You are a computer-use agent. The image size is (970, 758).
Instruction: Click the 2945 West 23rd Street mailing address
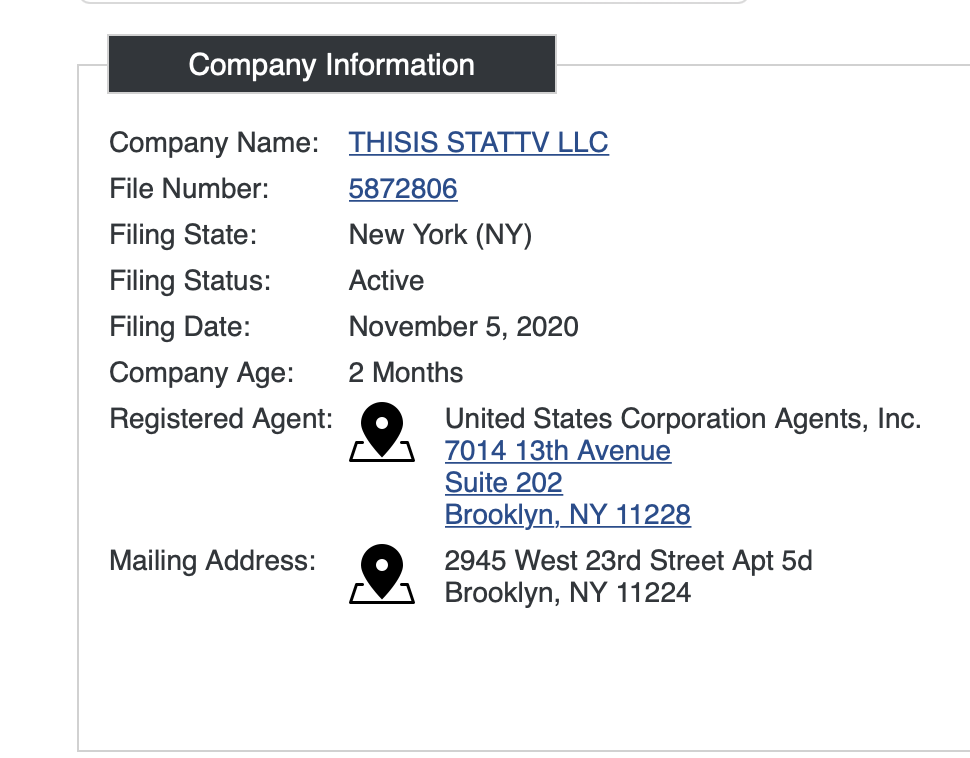tap(628, 561)
